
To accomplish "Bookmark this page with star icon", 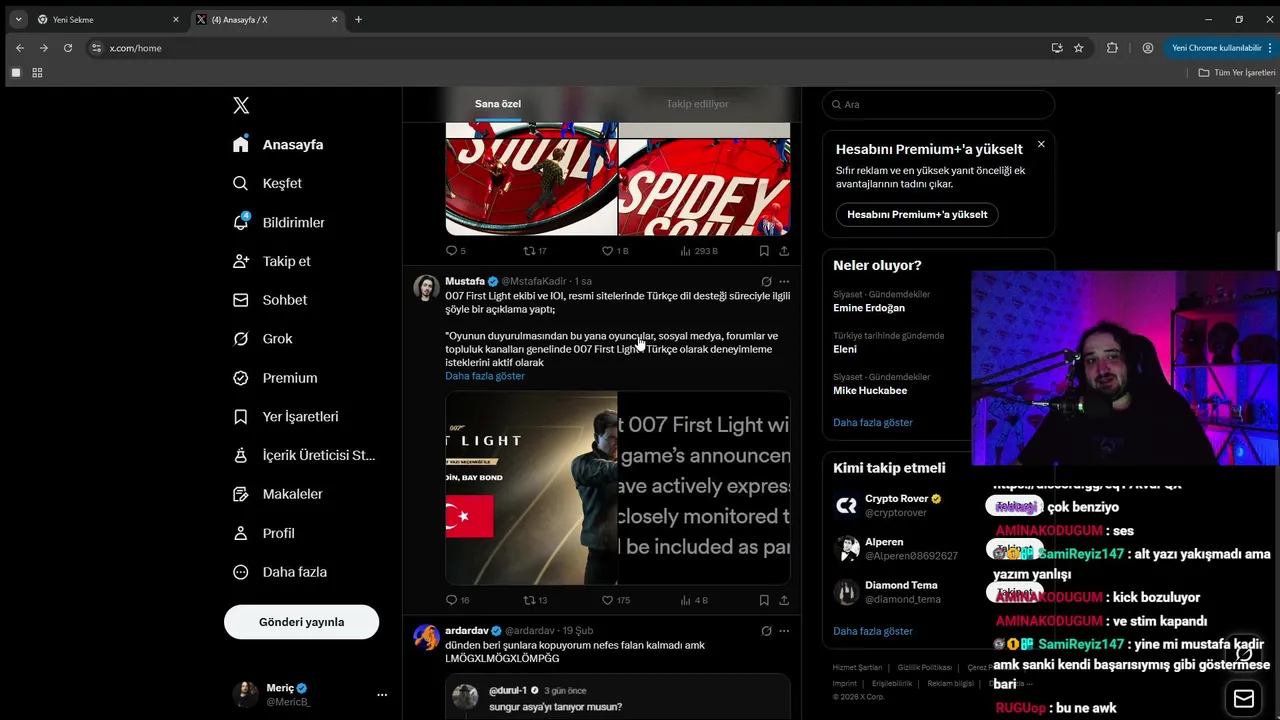I will click(1078, 48).
